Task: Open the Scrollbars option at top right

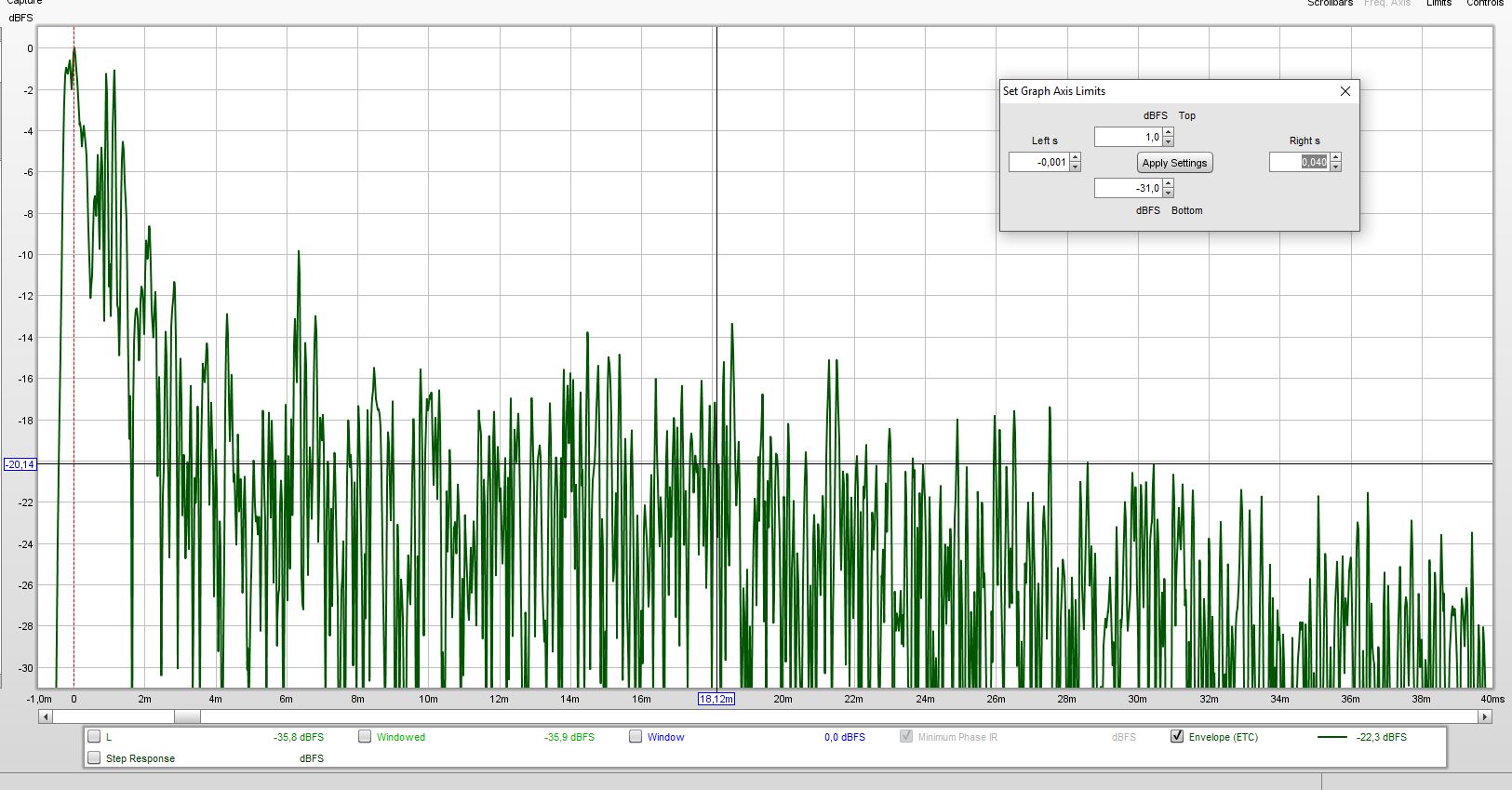Action: 1330,4
